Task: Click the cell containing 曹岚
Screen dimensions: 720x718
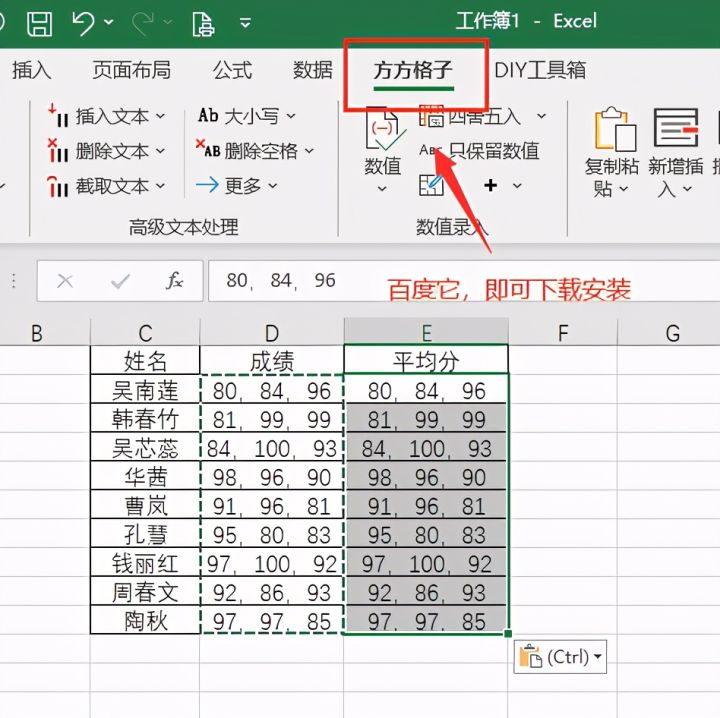Action: (145, 505)
